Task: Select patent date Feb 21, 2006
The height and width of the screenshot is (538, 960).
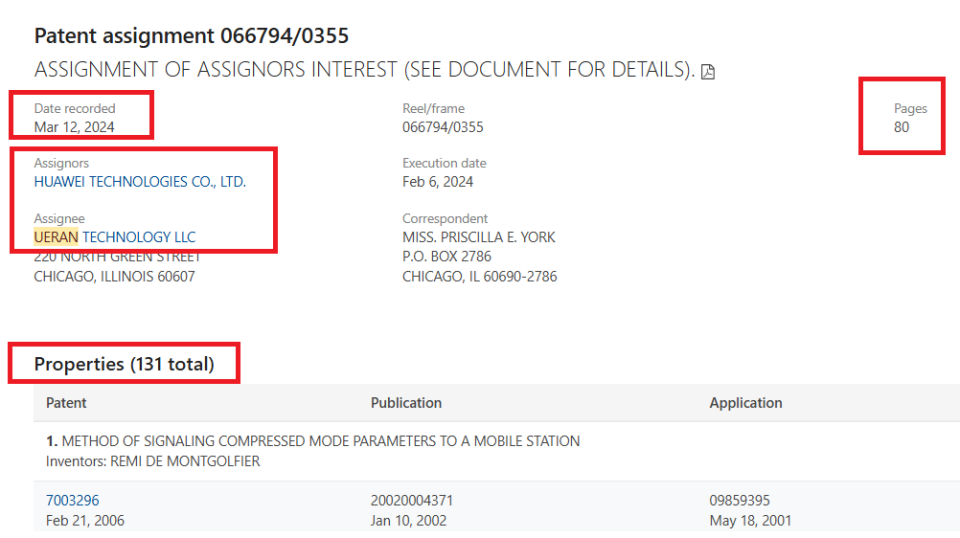Action: [x=85, y=521]
